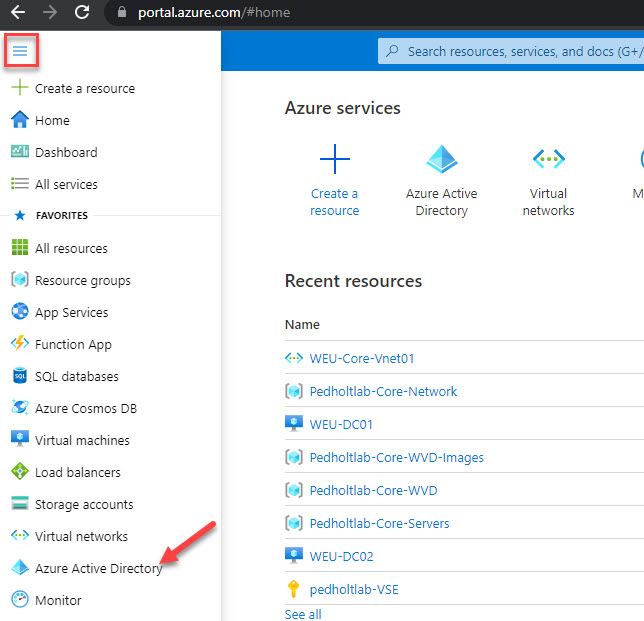
Task: Open Dashboard from the sidebar
Action: click(x=66, y=152)
